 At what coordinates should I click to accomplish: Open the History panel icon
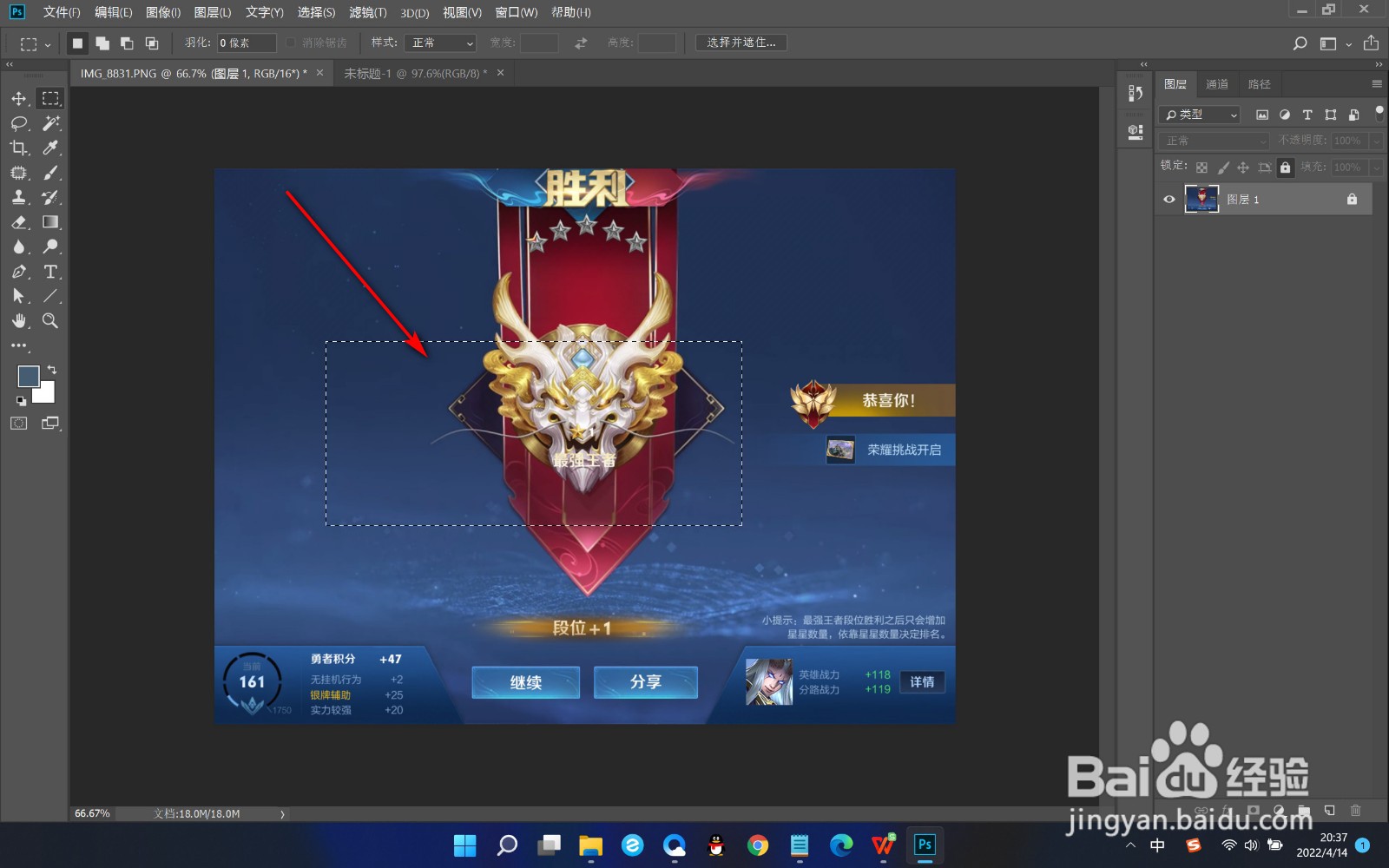point(1135,93)
